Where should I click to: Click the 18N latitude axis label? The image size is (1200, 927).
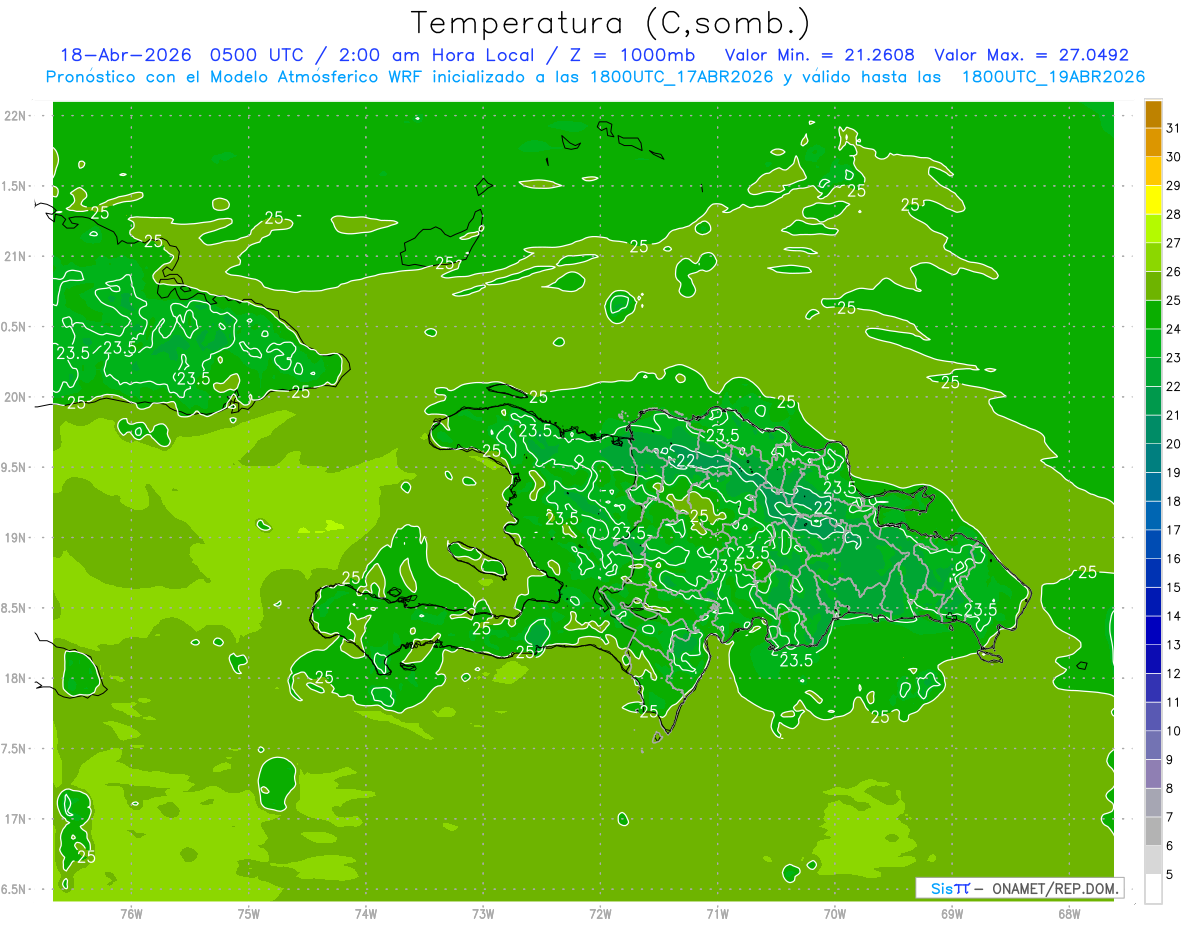click(17, 678)
